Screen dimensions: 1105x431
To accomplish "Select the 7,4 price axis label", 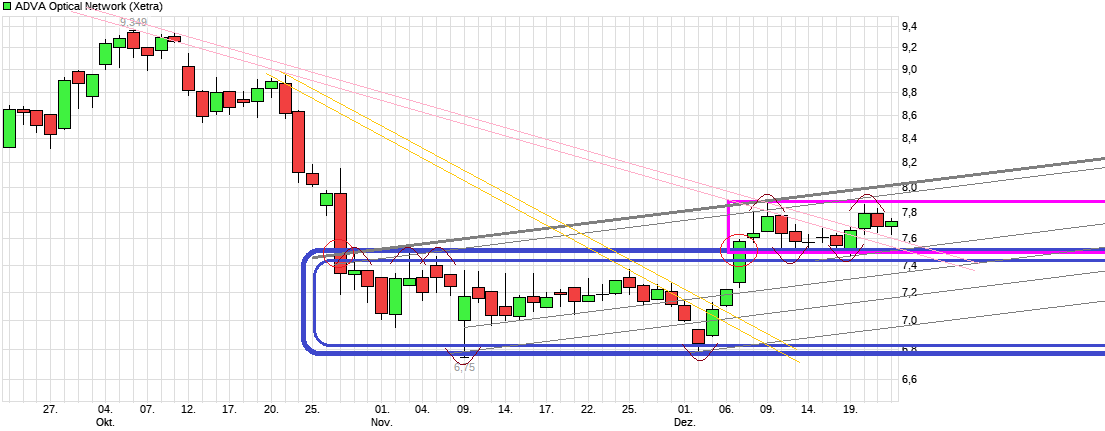I will pyautogui.click(x=910, y=265).
